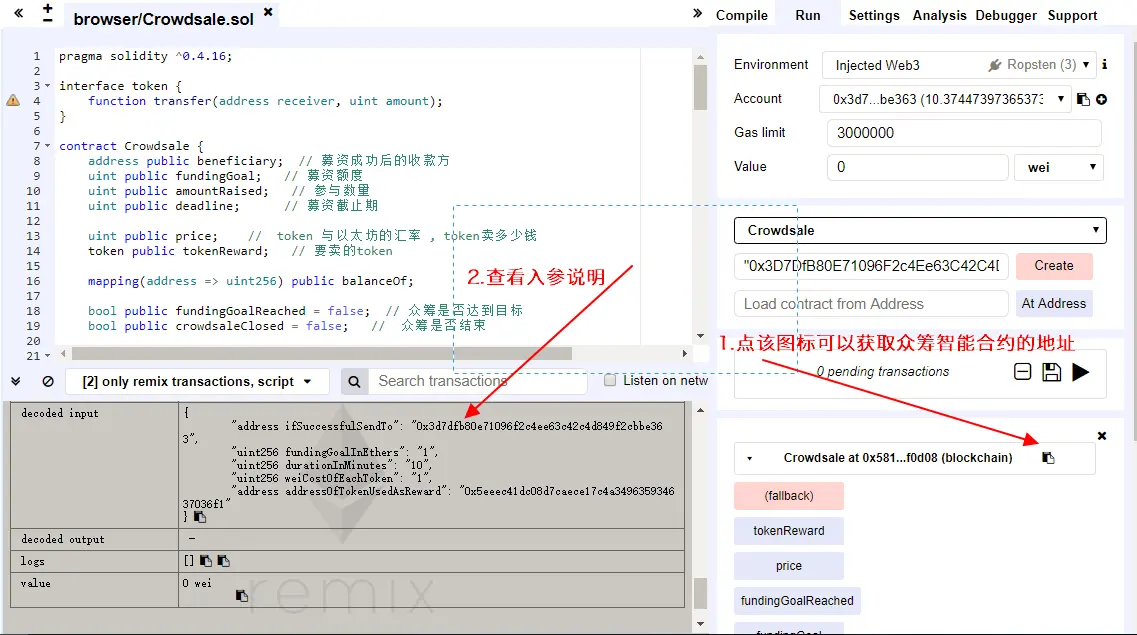This screenshot has height=635, width=1137.
Task: Open the Debugger tab
Action: [1006, 15]
